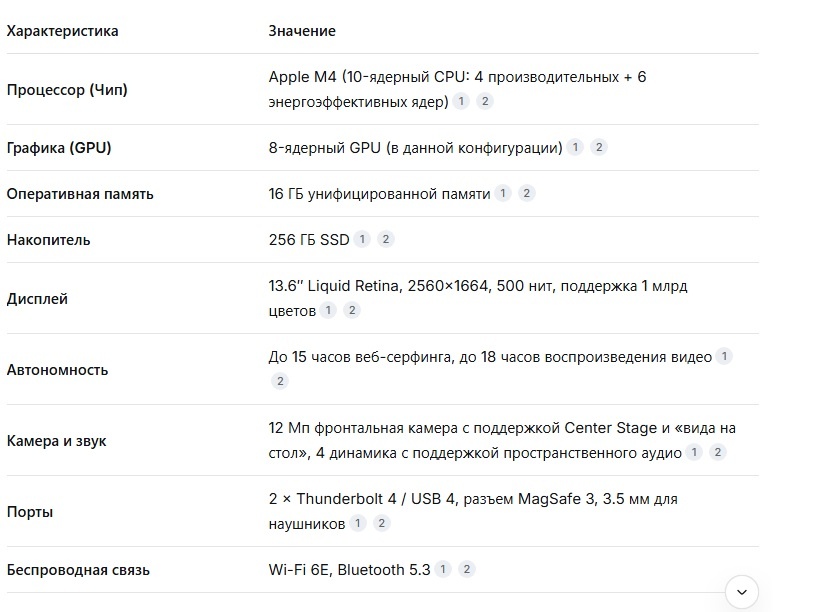Image resolution: width=821 pixels, height=612 pixels.
Task: Click citation 1 next to Bluetooth 5.3
Action: click(443, 569)
